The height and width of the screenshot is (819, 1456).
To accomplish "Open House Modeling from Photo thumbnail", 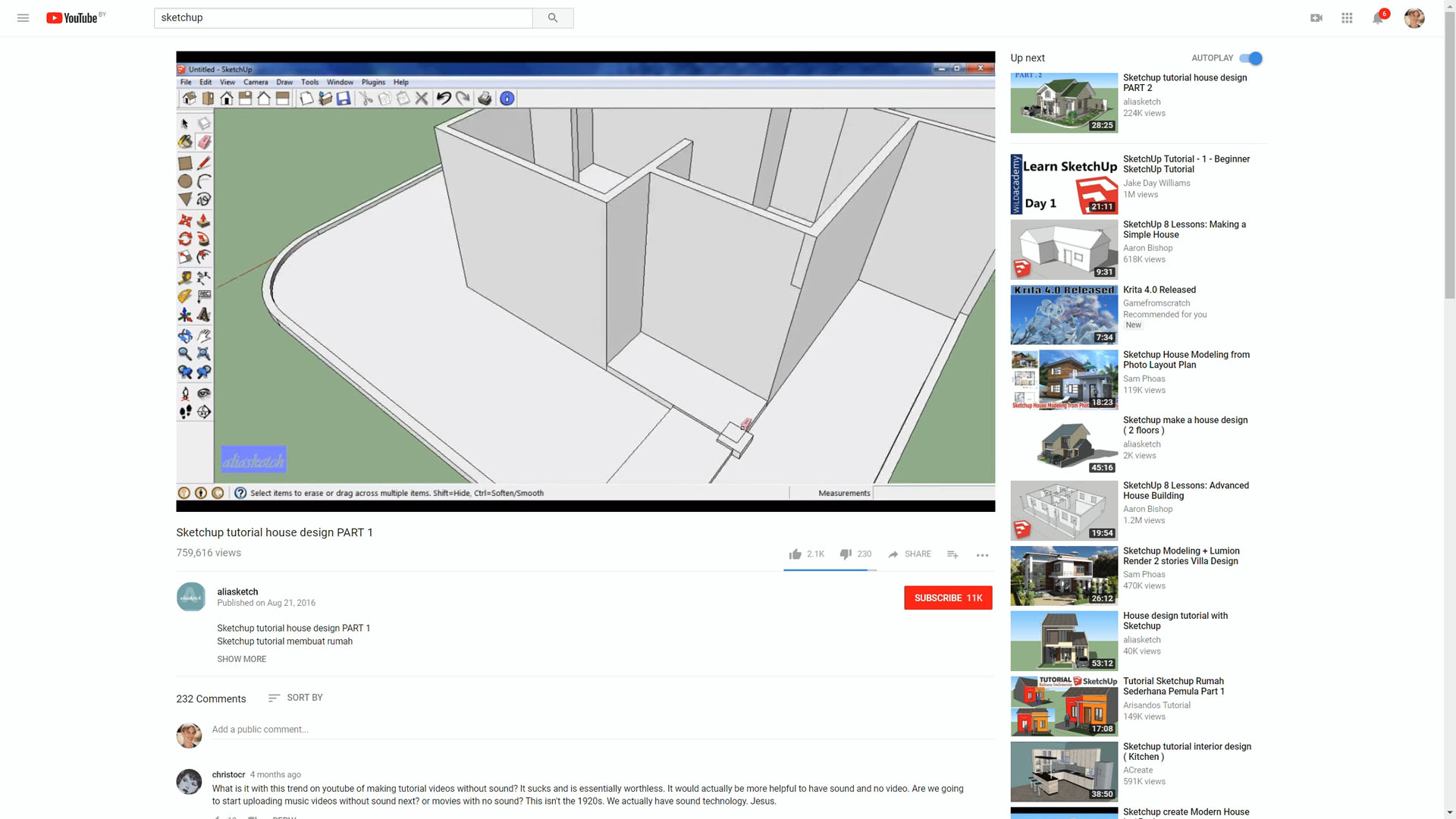I will coord(1064,380).
